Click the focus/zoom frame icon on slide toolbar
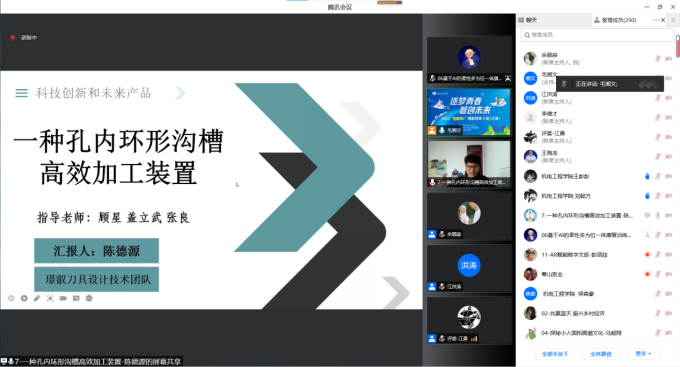 point(50,298)
